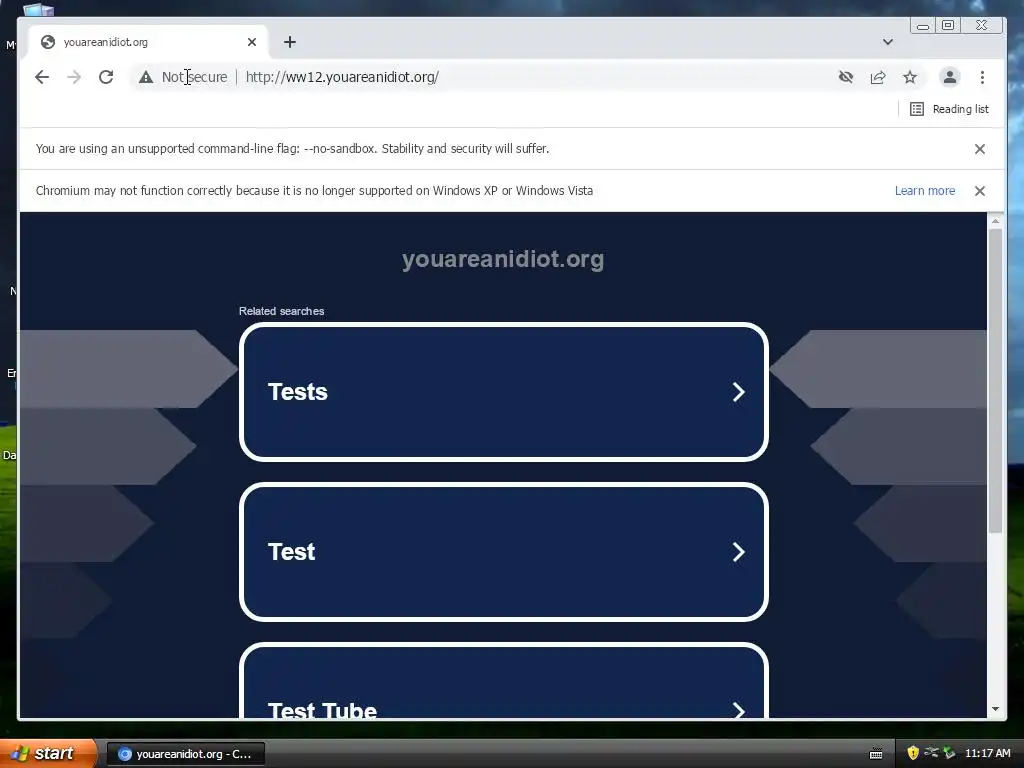
Task: Click the Not secure warning triangle icon
Action: [146, 77]
